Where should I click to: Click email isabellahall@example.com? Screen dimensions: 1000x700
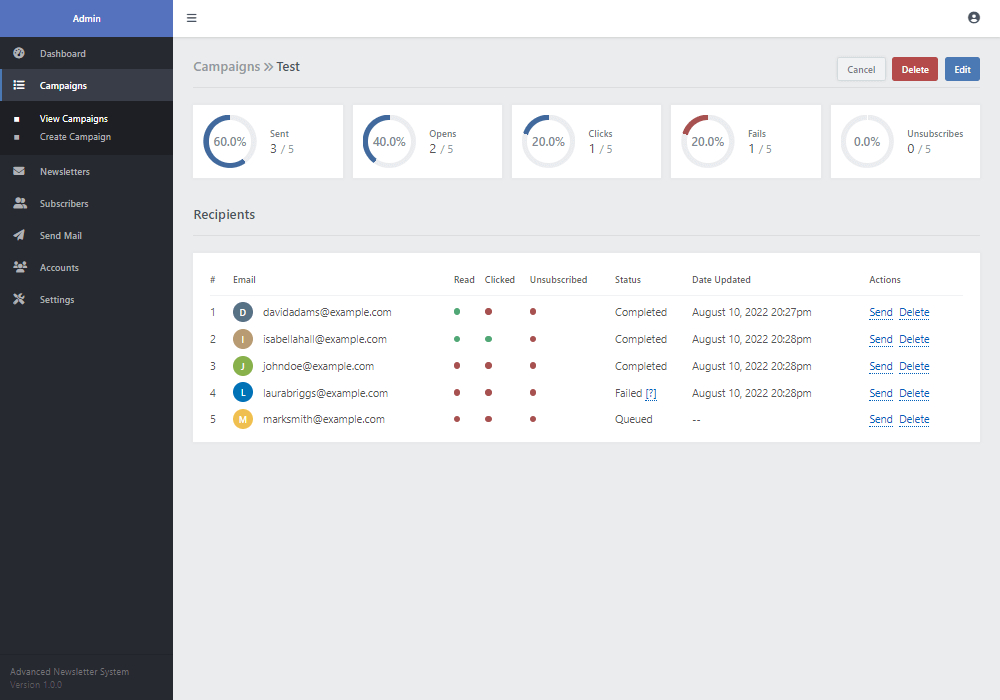[325, 339]
